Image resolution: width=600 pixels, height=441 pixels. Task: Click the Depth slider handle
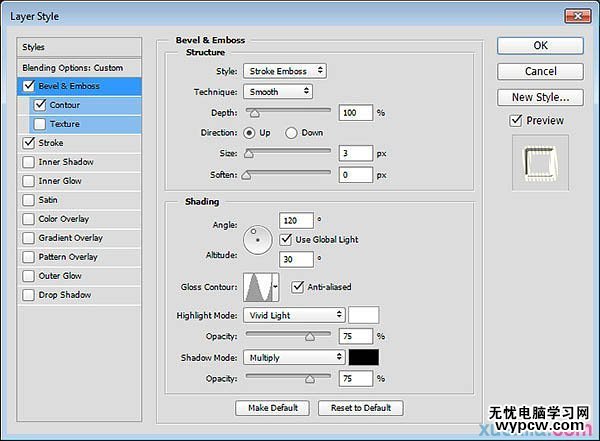point(254,113)
